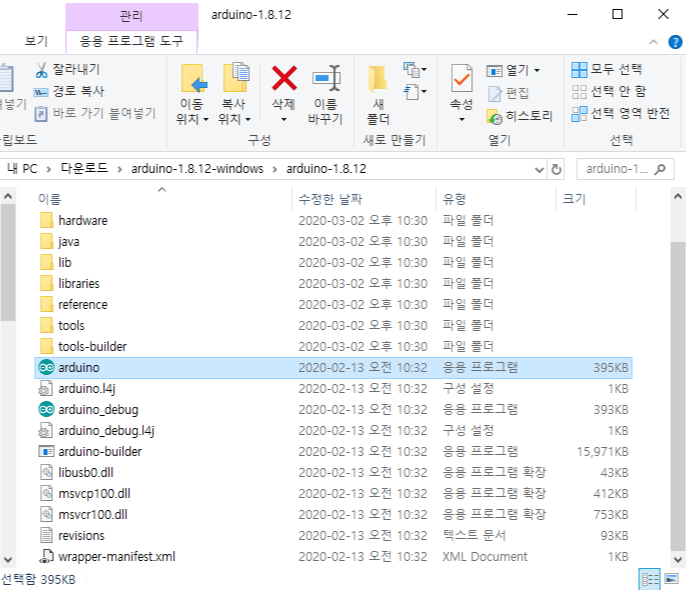686x590 pixels.
Task: Click the 관리 (Manage) contextual tab
Action: click(131, 16)
